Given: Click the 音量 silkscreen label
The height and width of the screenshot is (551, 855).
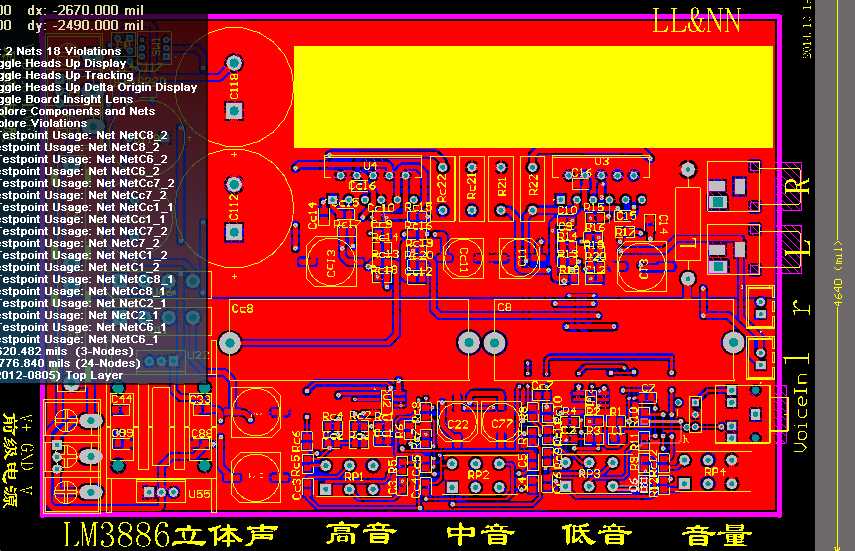Looking at the screenshot, I should click(717, 535).
